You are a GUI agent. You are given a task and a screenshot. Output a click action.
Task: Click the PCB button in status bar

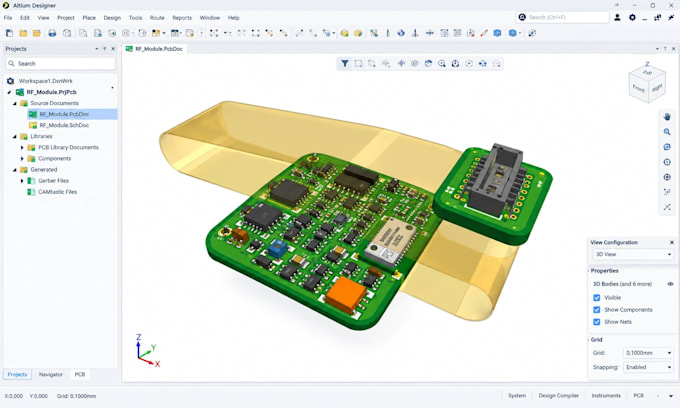point(638,395)
